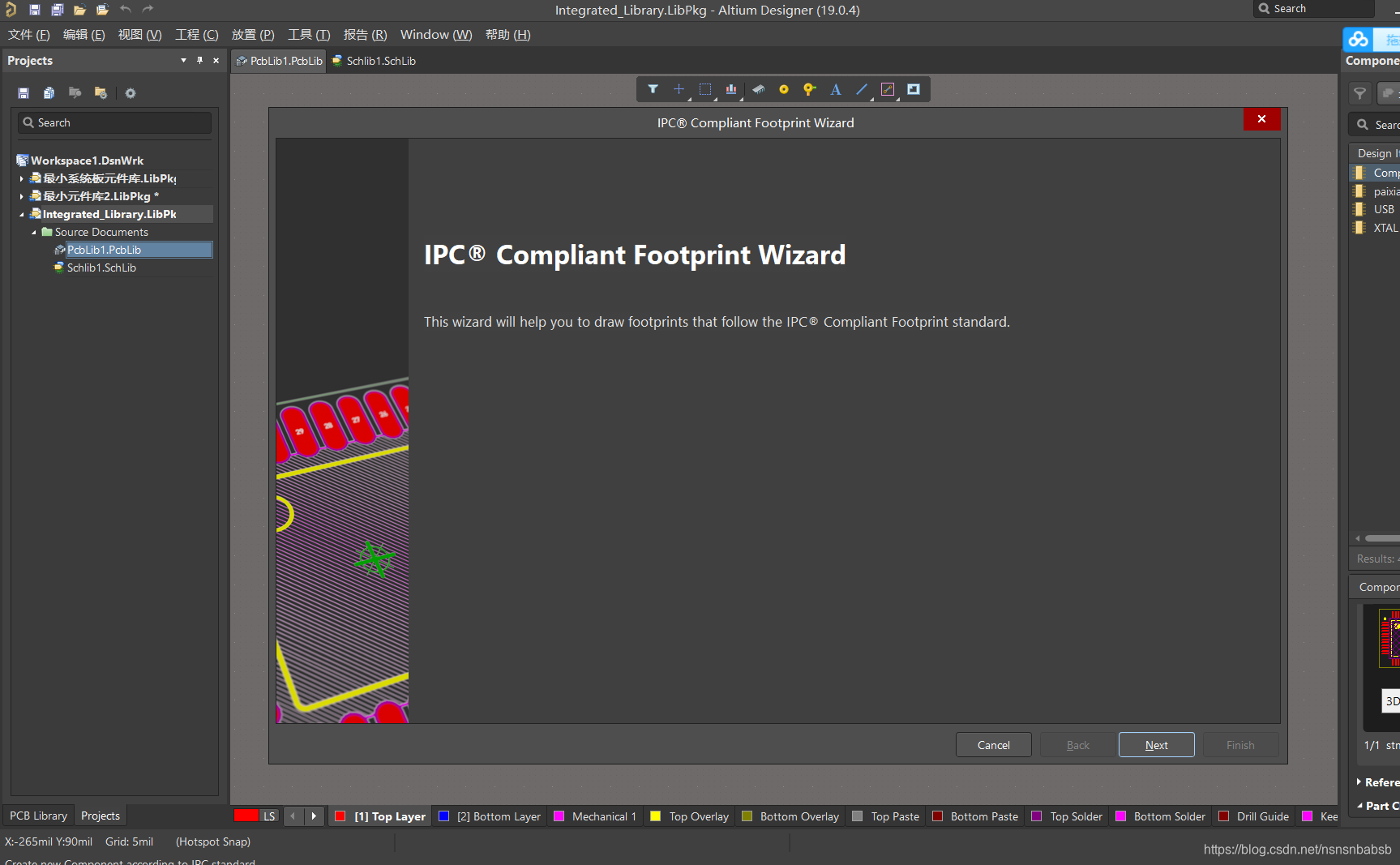This screenshot has height=865, width=1400.
Task: Click the Mechanical 1 magenta color swatch
Action: (x=559, y=816)
